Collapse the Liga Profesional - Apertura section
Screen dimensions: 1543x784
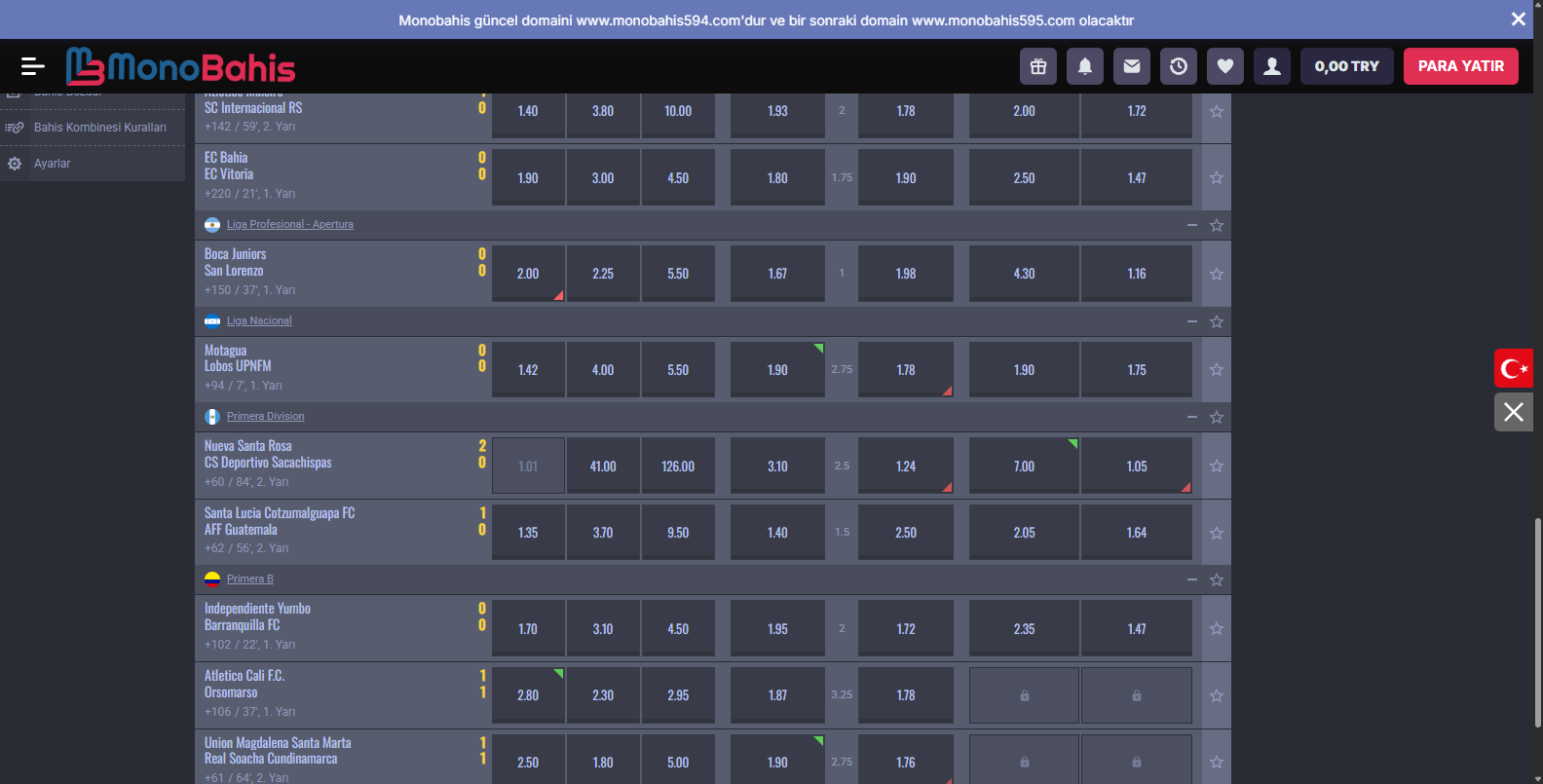[x=1192, y=225]
